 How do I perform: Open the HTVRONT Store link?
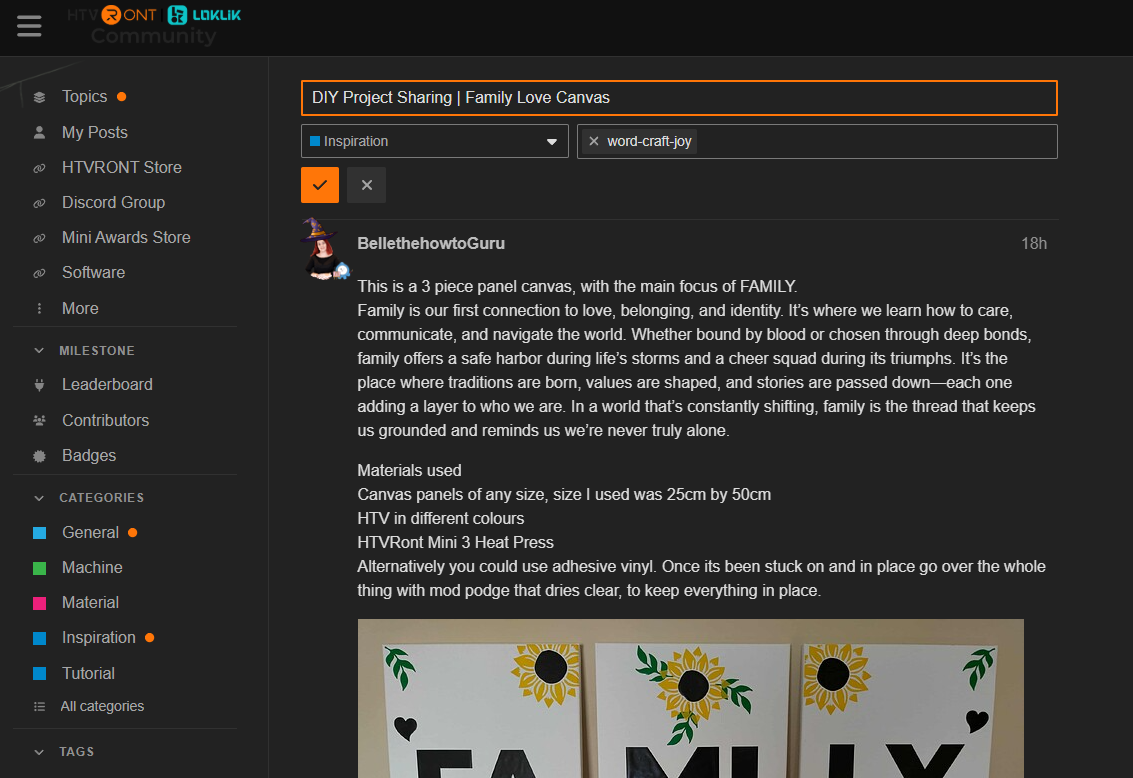[x=121, y=167]
